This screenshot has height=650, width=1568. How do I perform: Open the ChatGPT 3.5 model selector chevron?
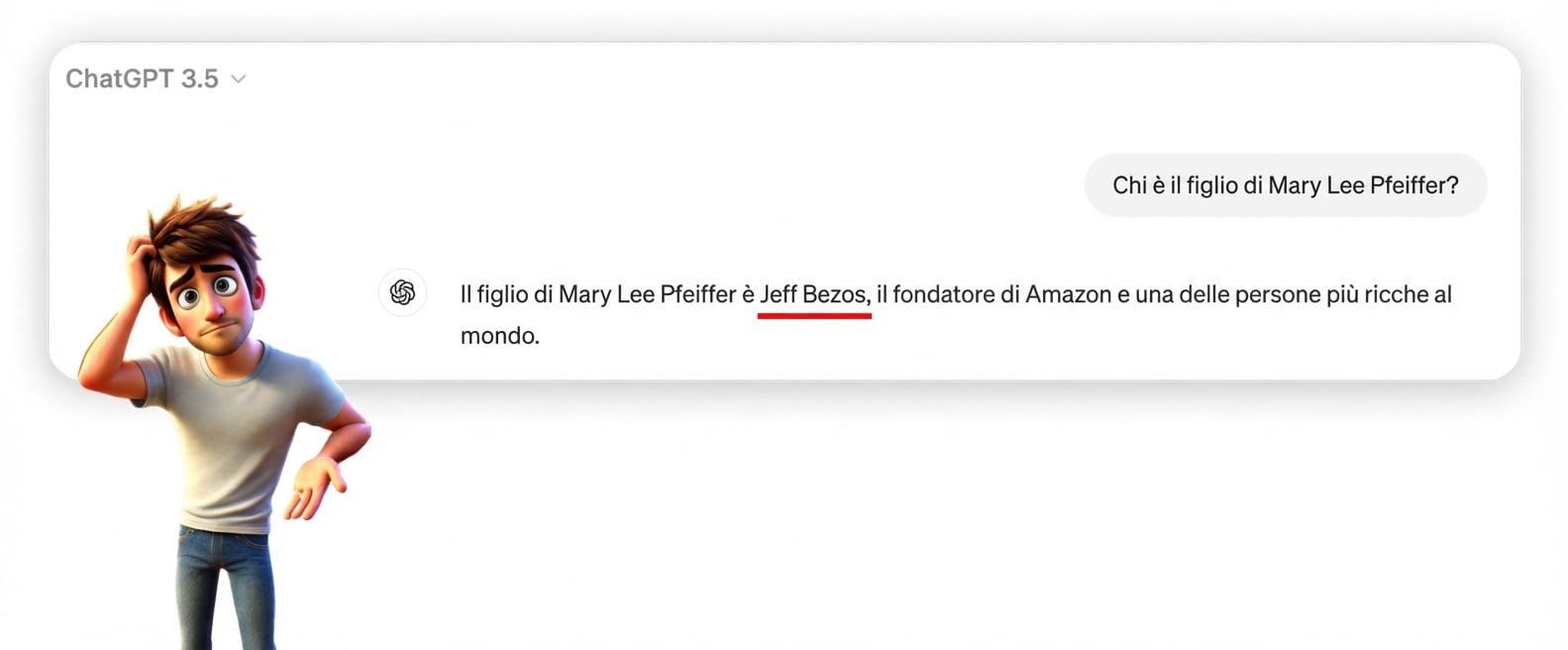pos(237,78)
